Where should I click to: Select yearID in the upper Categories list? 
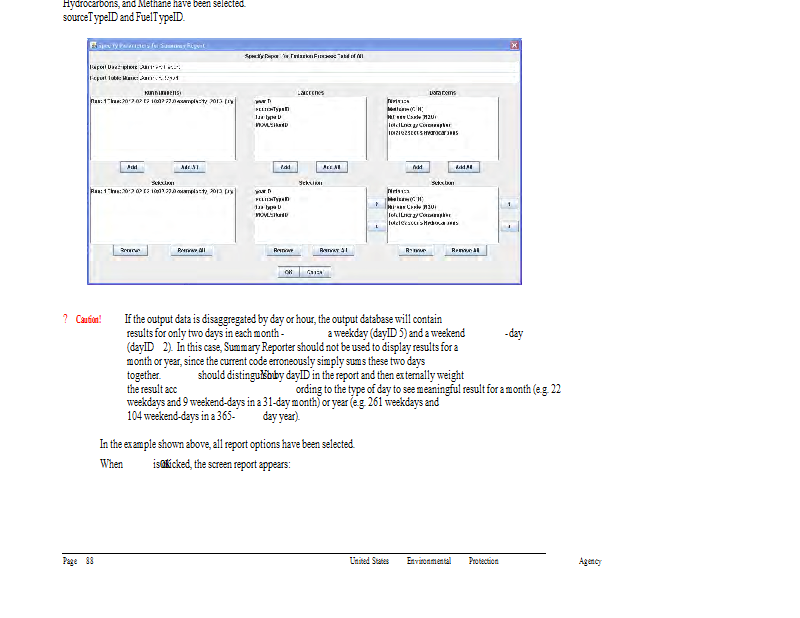(264, 102)
